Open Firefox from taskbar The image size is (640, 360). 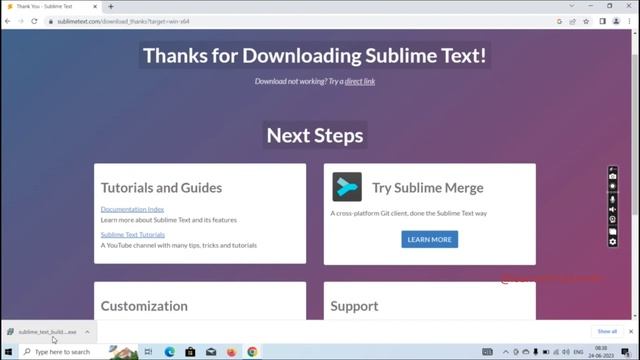[231, 351]
